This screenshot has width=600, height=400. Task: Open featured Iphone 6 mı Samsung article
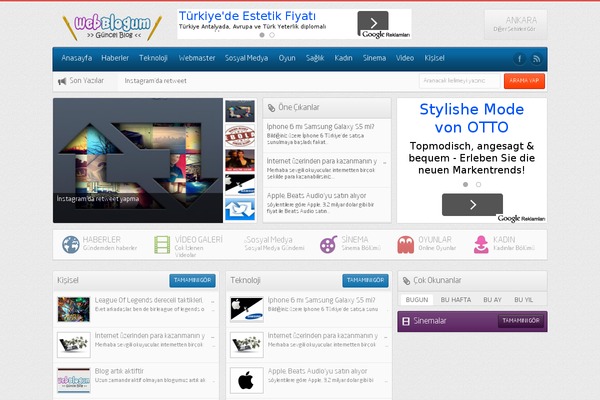[320, 127]
